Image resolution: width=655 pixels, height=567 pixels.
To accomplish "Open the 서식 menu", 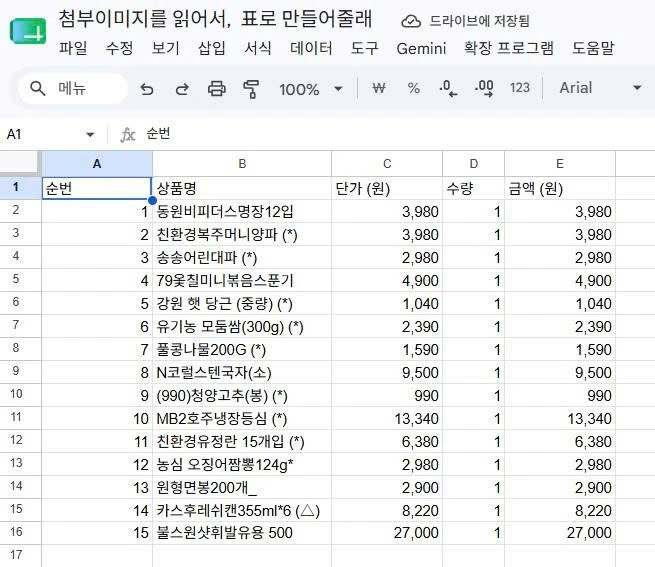I will point(257,48).
